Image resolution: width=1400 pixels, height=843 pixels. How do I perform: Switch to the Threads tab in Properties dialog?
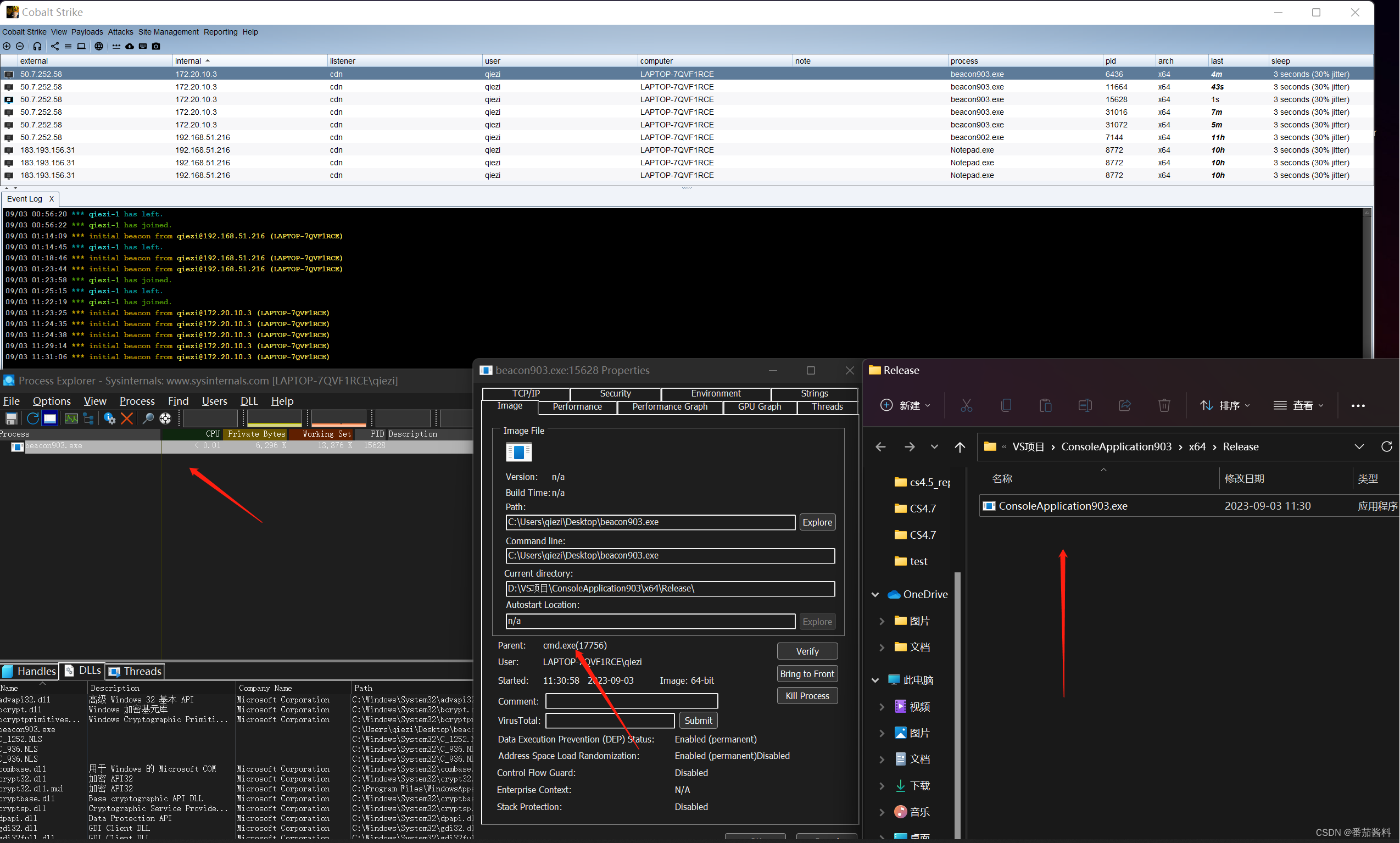[827, 407]
